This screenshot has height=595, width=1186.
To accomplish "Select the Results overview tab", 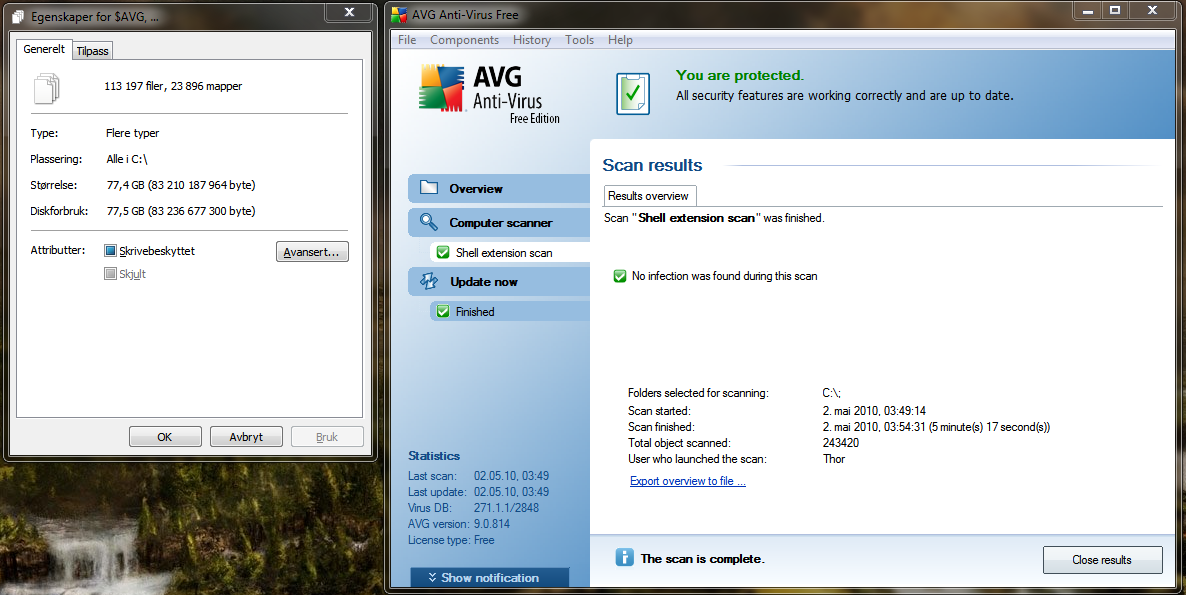I will tap(649, 196).
